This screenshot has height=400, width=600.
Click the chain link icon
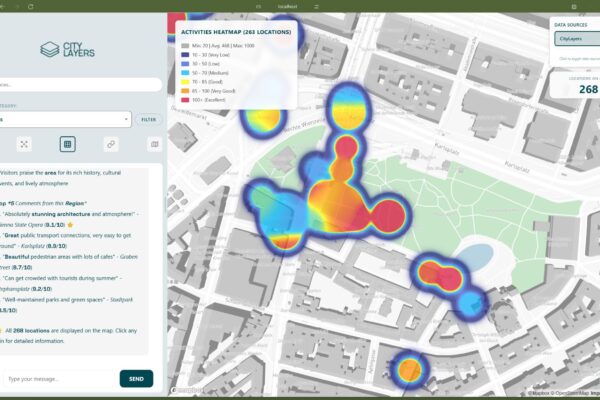111,144
